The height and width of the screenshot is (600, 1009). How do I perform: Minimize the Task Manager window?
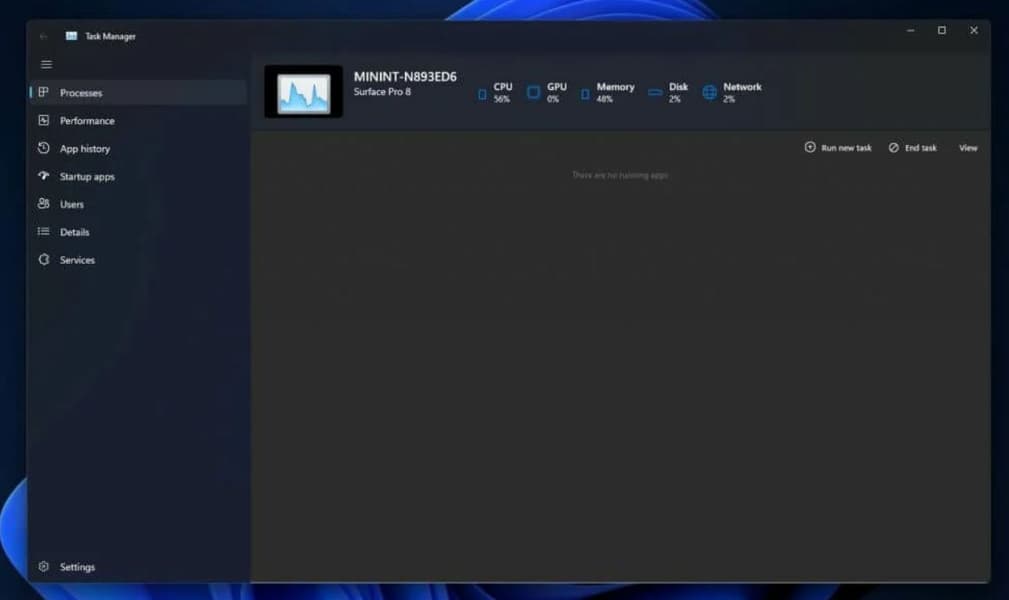911,30
